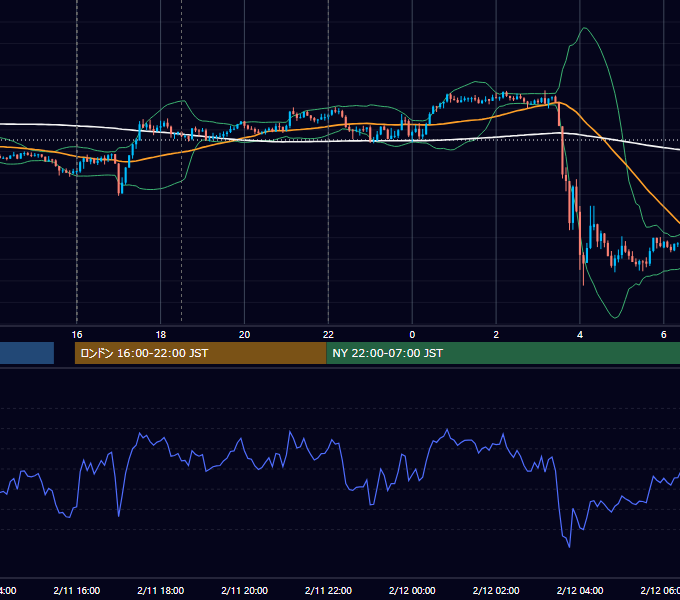This screenshot has width=680, height=600.
Task: Click the '20' hour label on chart axis
Action: 245,335
